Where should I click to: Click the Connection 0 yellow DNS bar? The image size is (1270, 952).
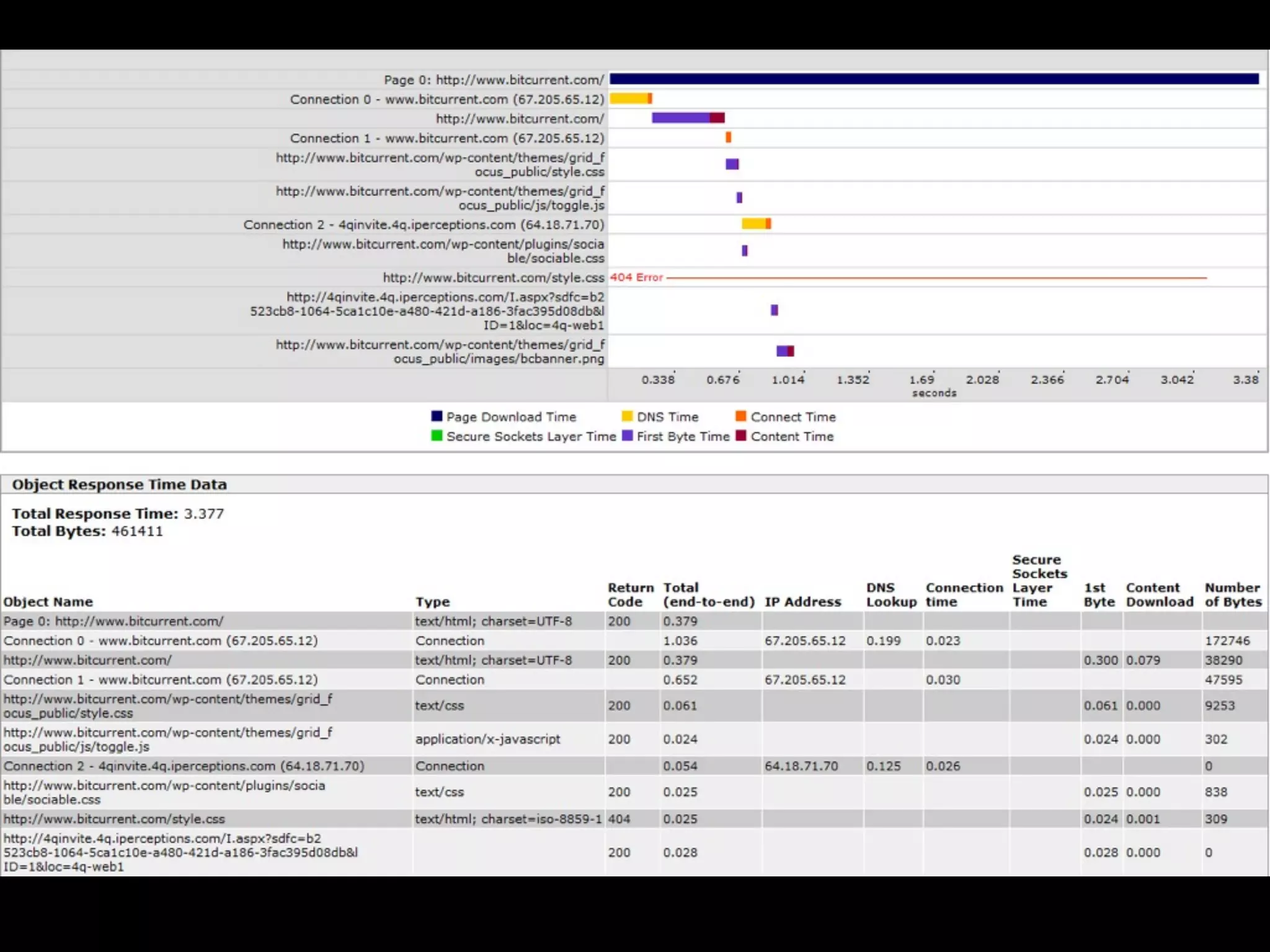(628, 99)
